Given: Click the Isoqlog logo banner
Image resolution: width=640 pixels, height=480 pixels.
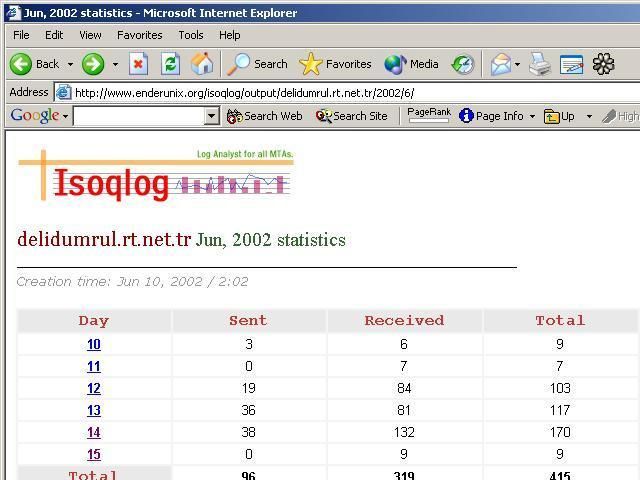Looking at the screenshot, I should click(x=156, y=176).
